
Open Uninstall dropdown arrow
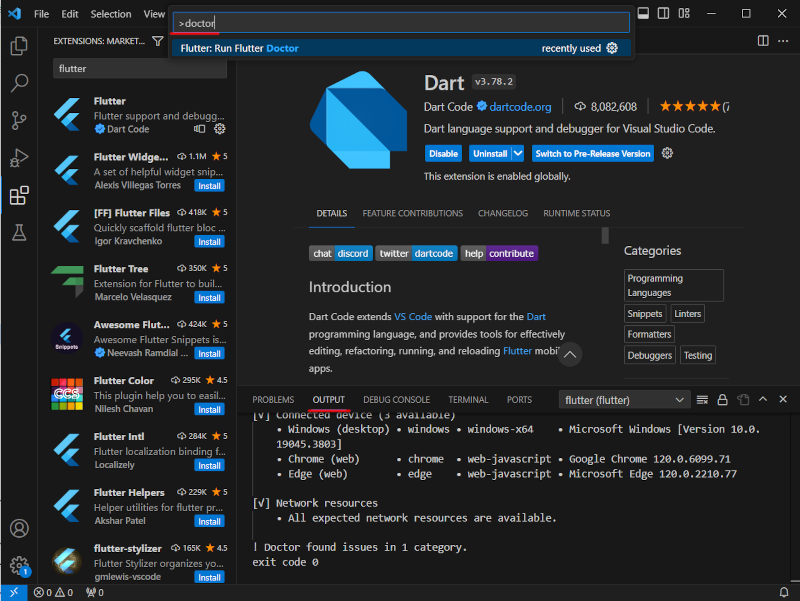click(517, 154)
